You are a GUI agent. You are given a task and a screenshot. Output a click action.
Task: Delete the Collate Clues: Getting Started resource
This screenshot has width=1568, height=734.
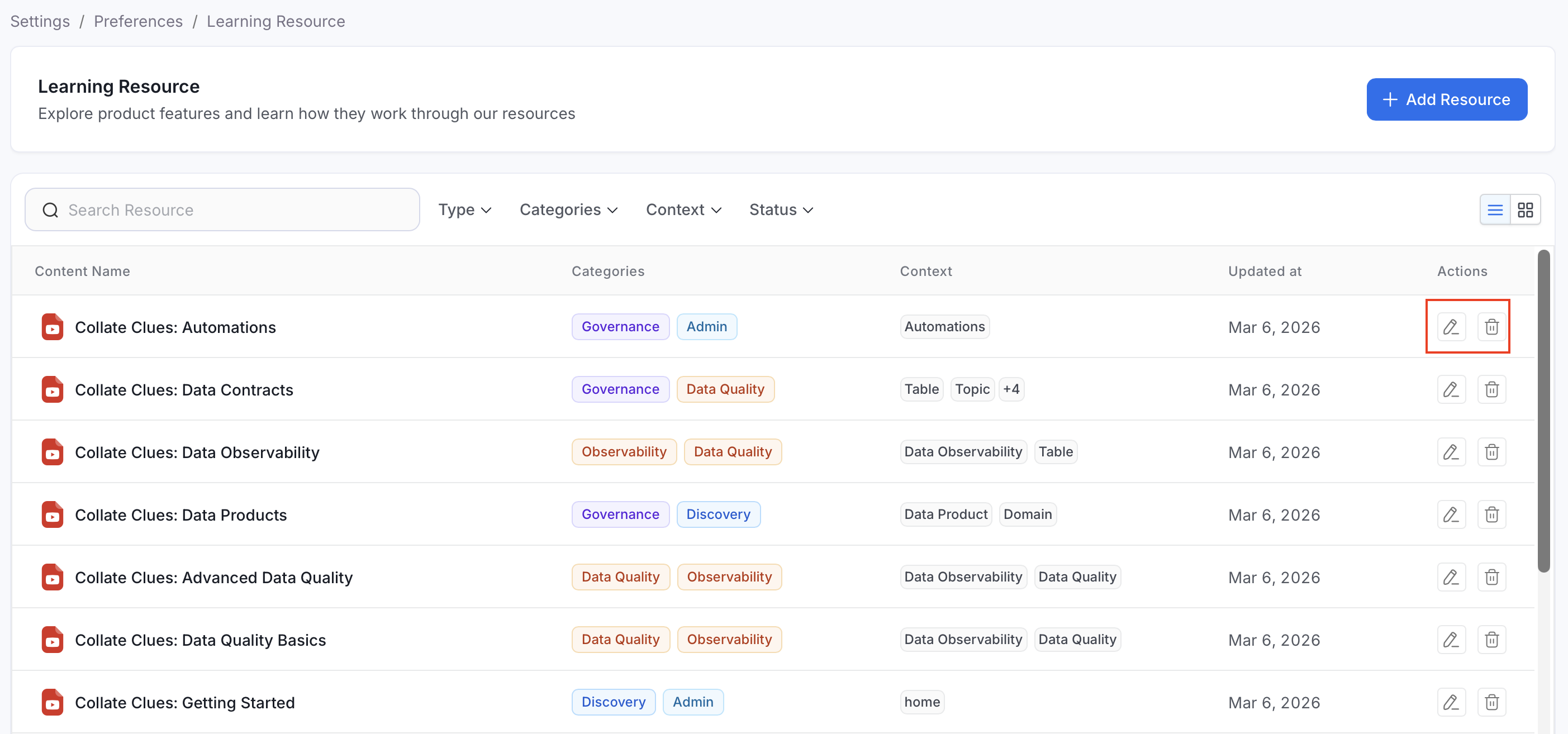coord(1491,702)
